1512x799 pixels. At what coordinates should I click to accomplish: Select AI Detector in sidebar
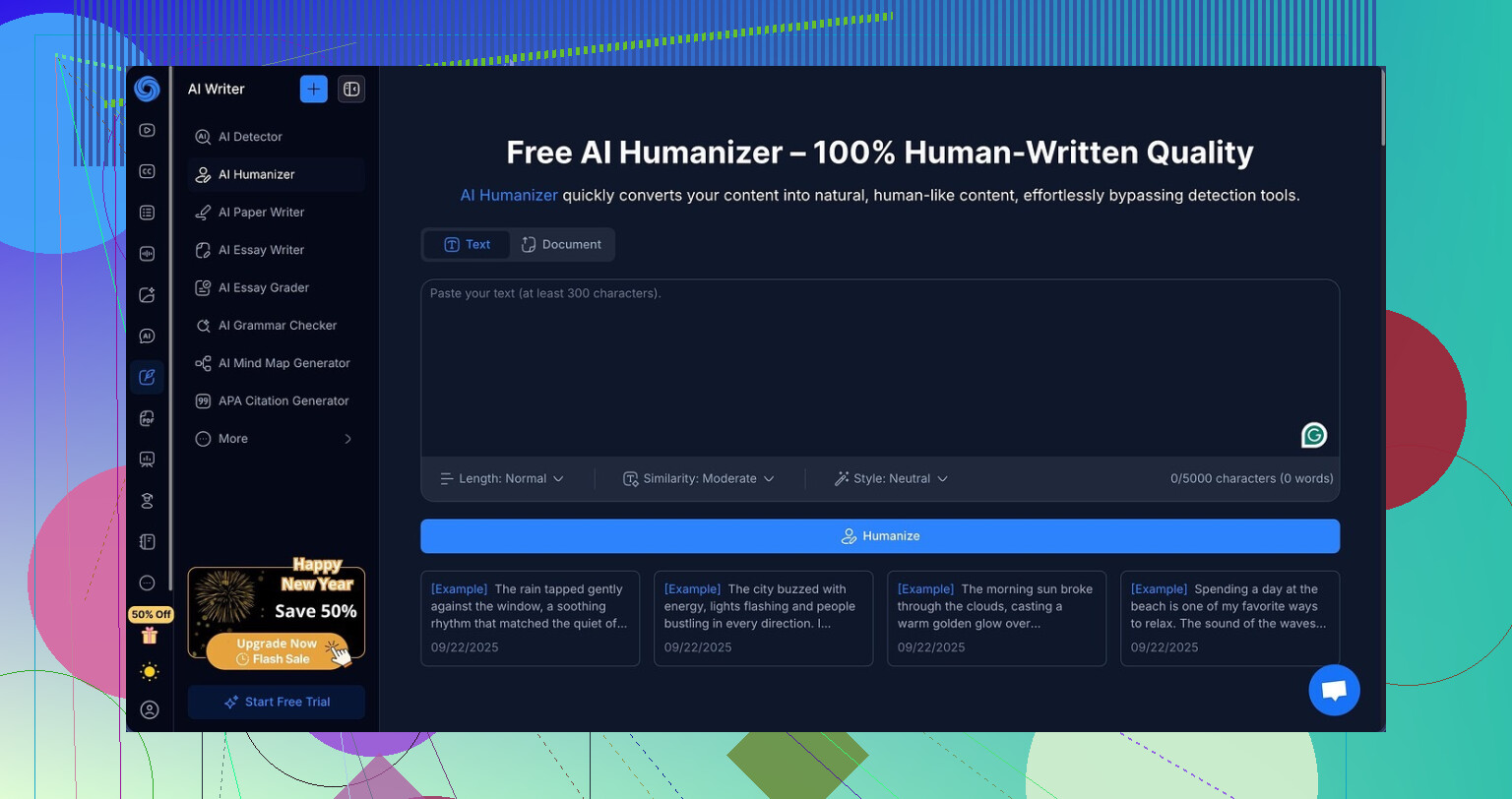coord(250,137)
